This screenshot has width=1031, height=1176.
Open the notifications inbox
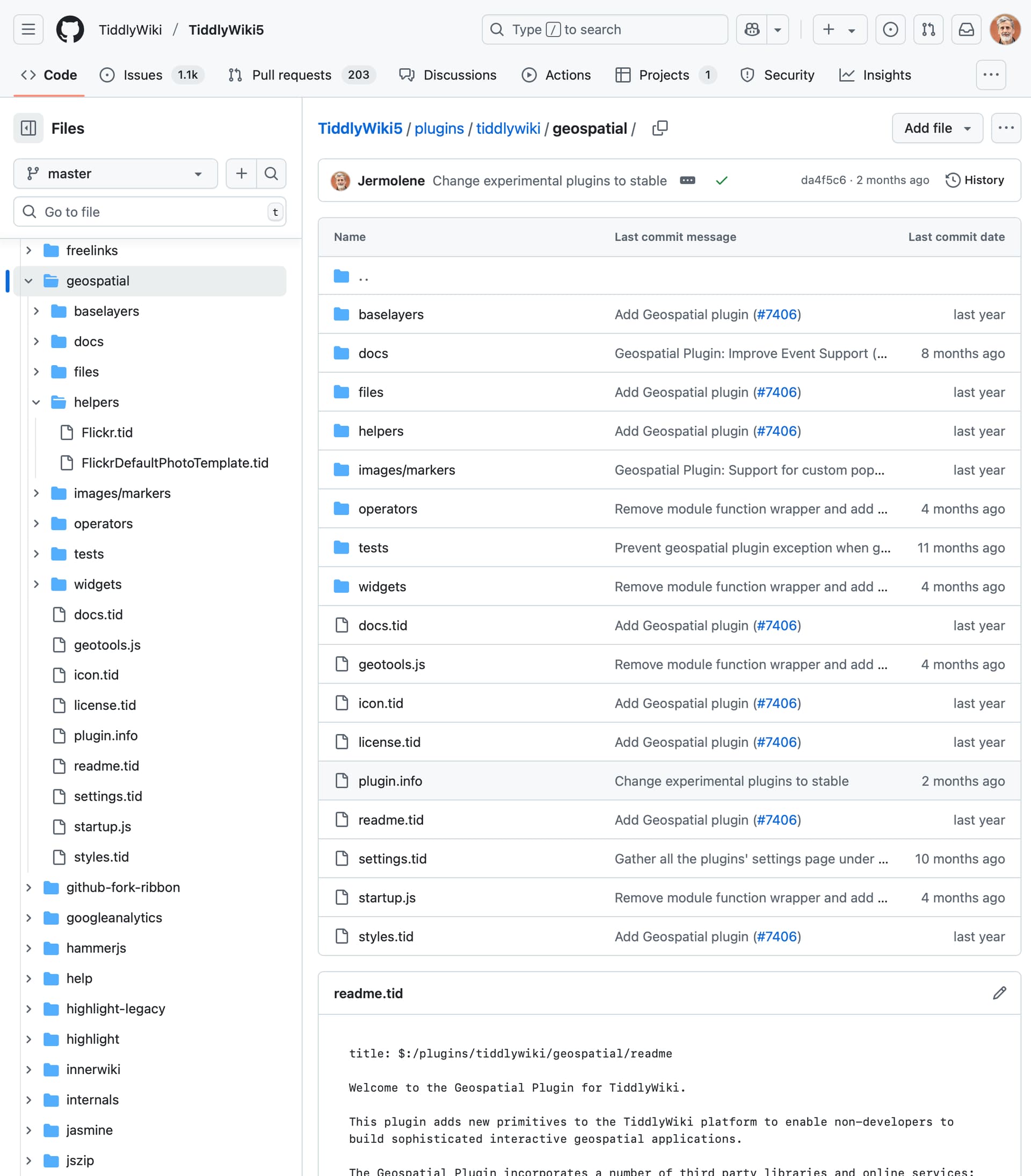[x=966, y=30]
